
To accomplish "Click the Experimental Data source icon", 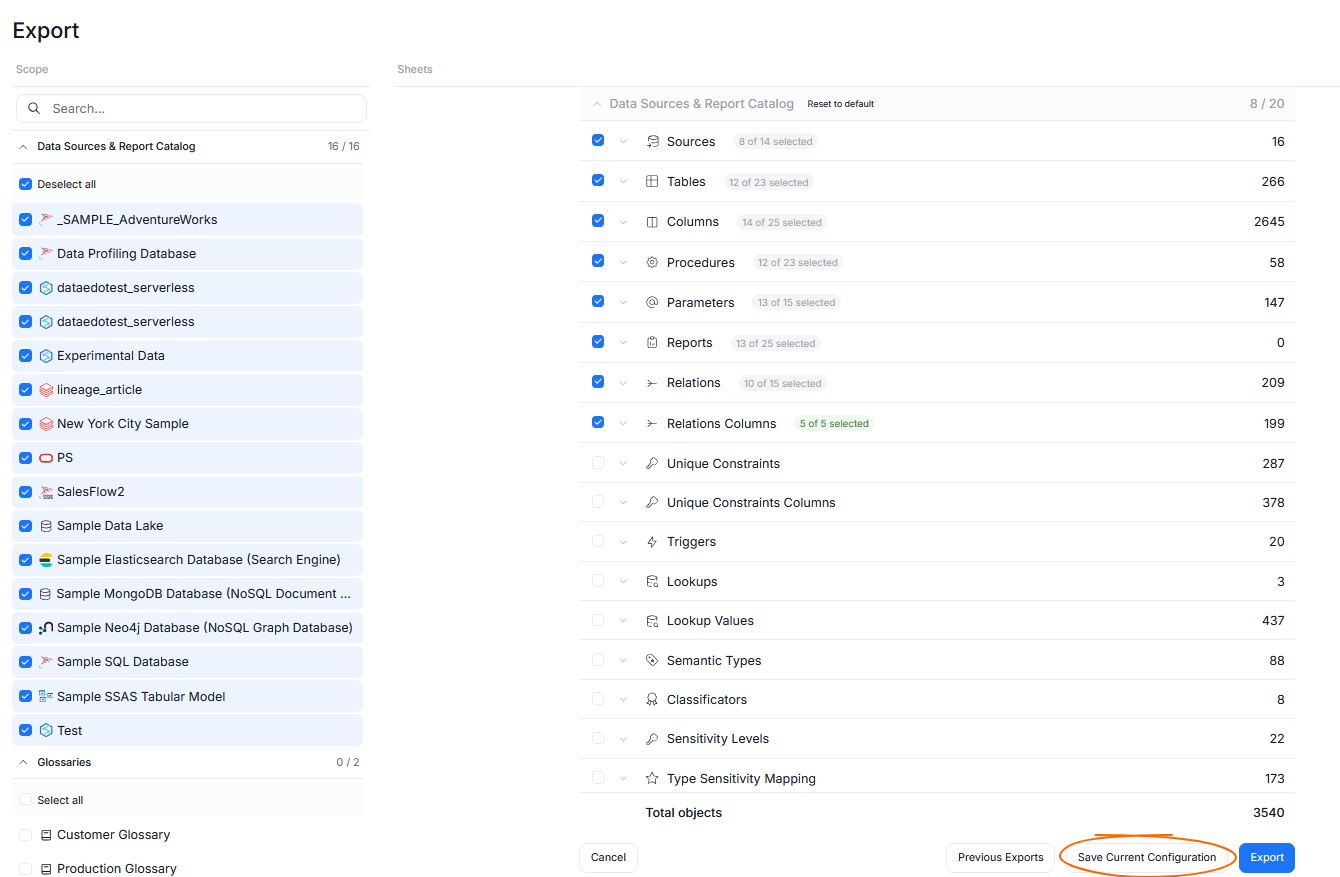I will tap(46, 355).
